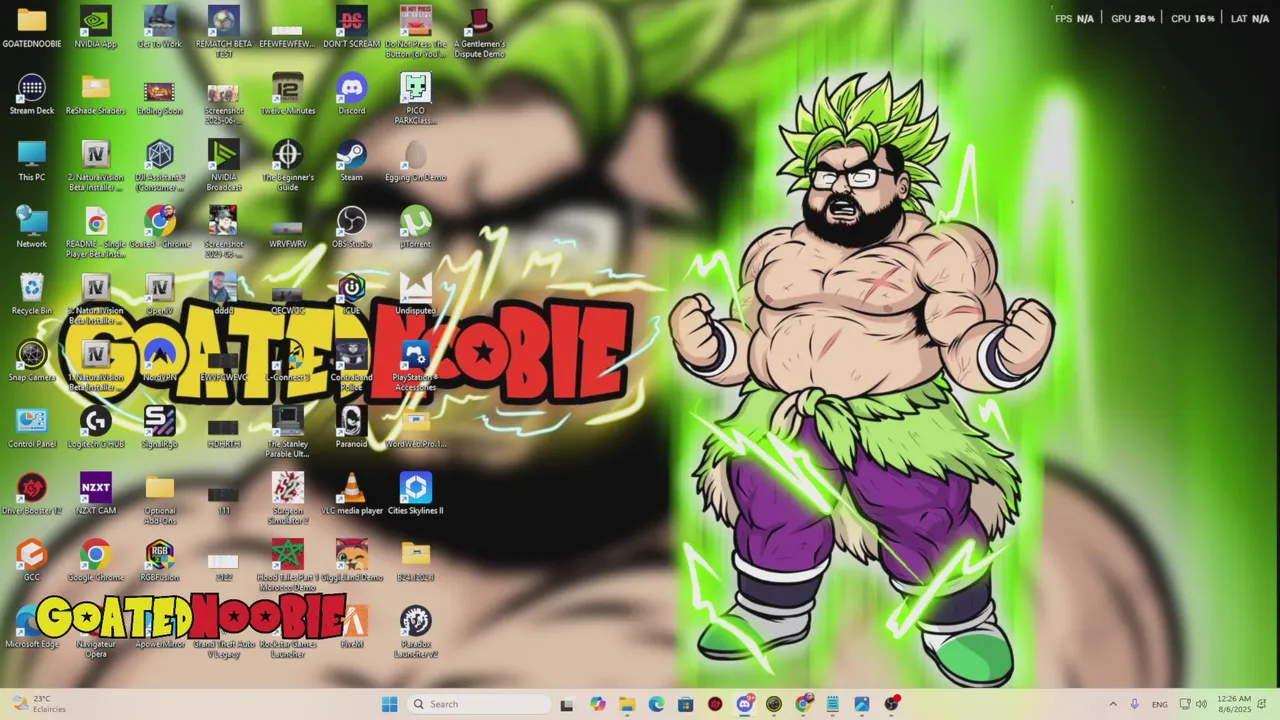This screenshot has width=1280, height=720.
Task: Select the Twelve Minutes game icon
Action: point(288,95)
